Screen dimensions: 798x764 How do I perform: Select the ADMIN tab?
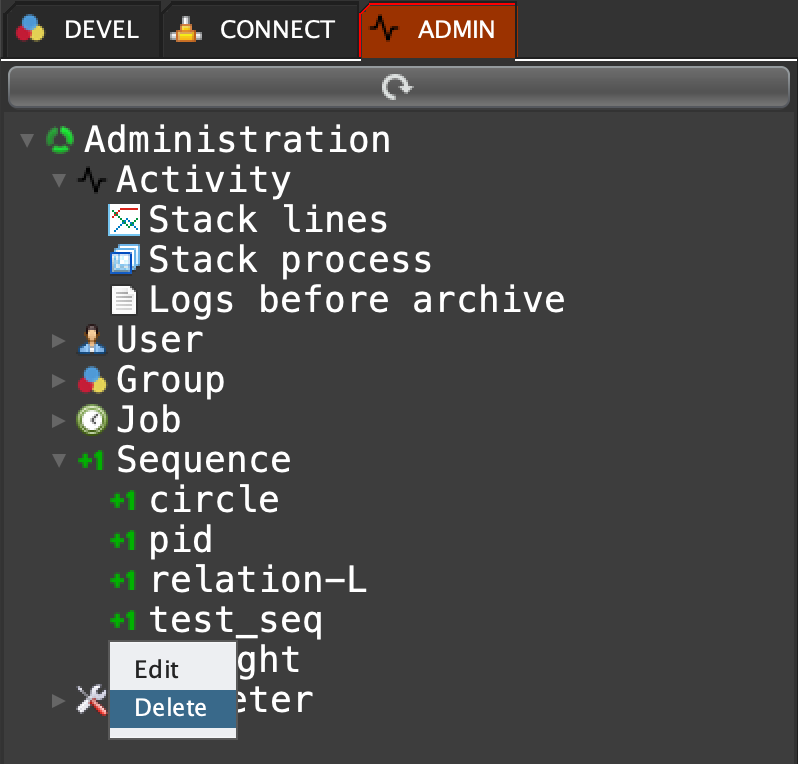[437, 30]
